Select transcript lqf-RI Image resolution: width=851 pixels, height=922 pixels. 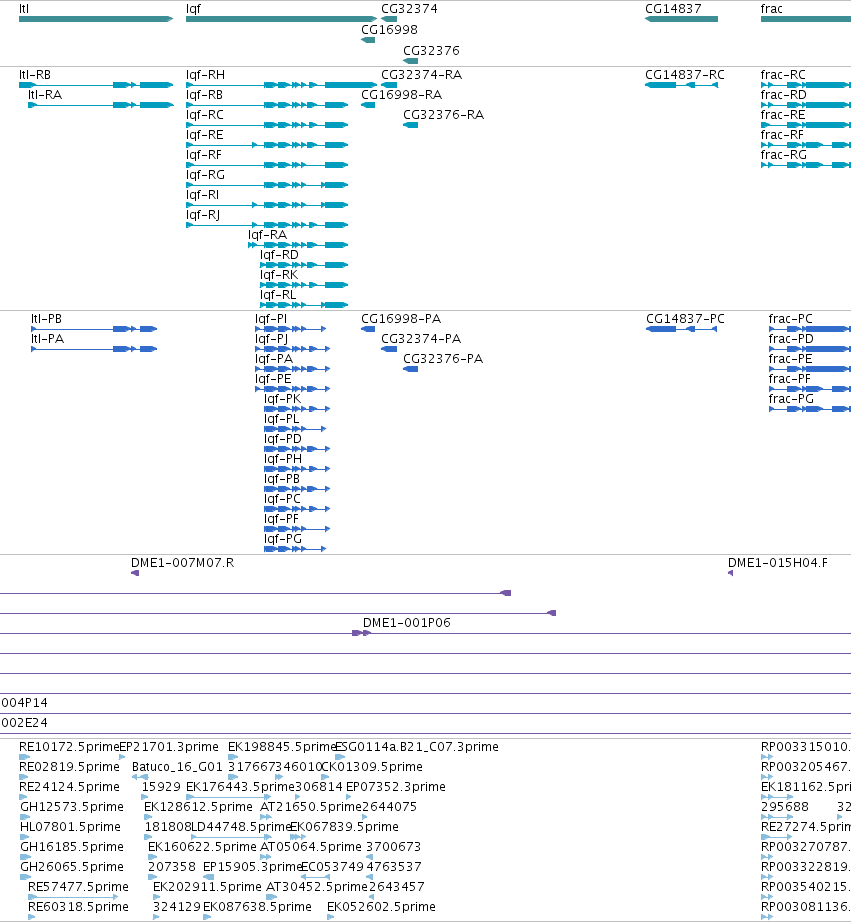click(x=267, y=205)
